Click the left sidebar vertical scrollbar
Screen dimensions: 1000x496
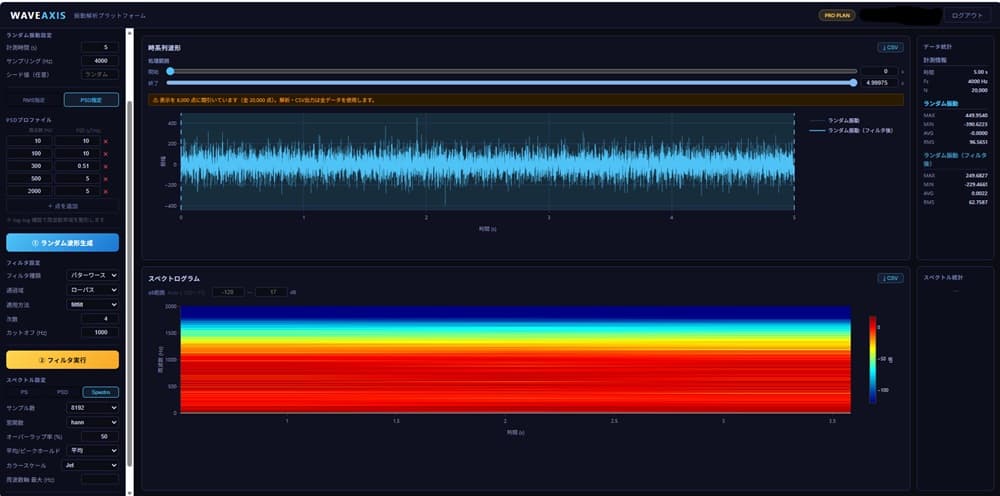(130, 284)
